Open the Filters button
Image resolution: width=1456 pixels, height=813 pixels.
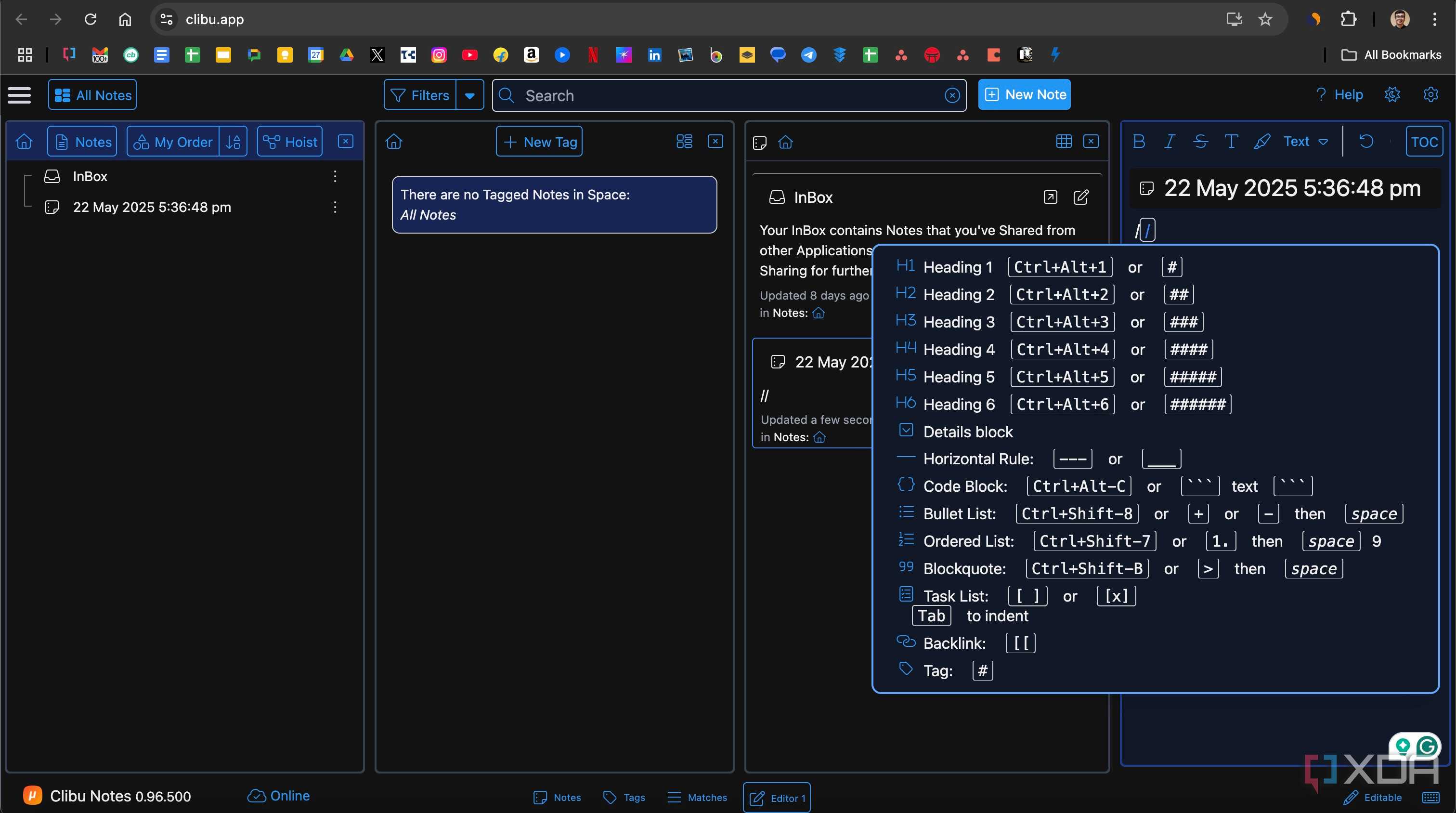tap(420, 95)
